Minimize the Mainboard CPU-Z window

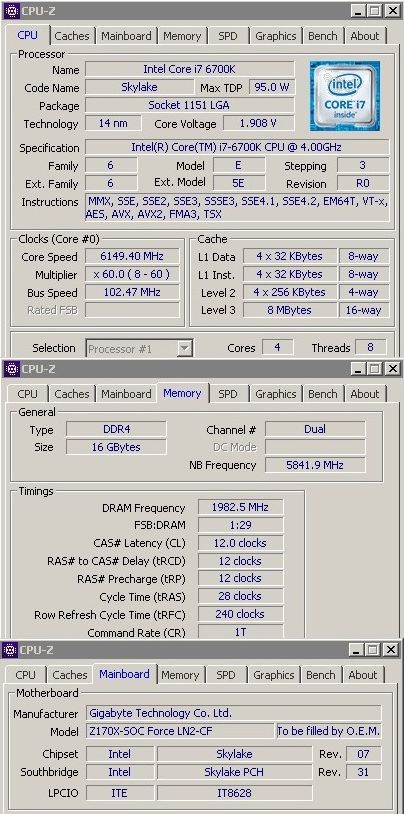point(356,649)
